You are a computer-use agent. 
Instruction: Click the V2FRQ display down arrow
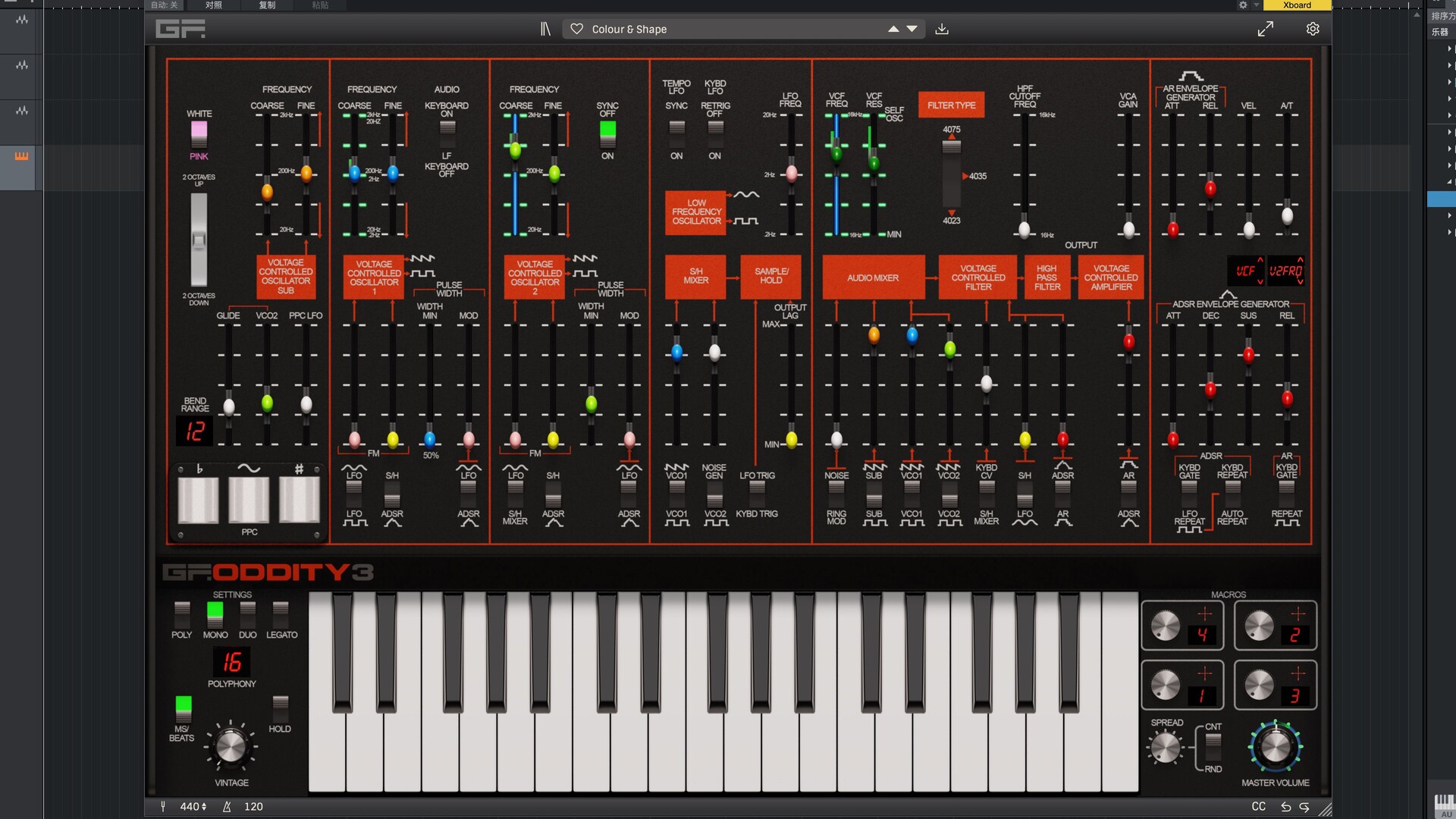[x=1300, y=281]
